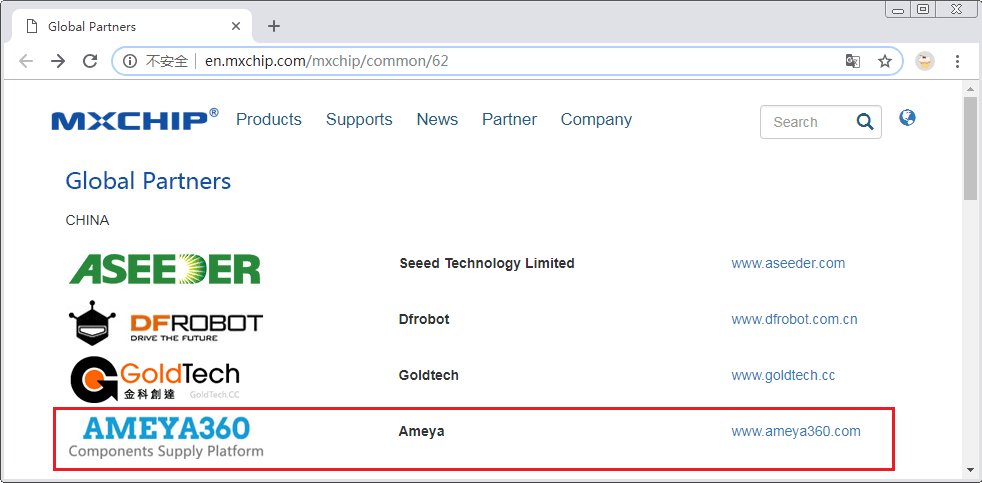Click the browser back arrow
This screenshot has width=982, height=483.
click(x=26, y=61)
